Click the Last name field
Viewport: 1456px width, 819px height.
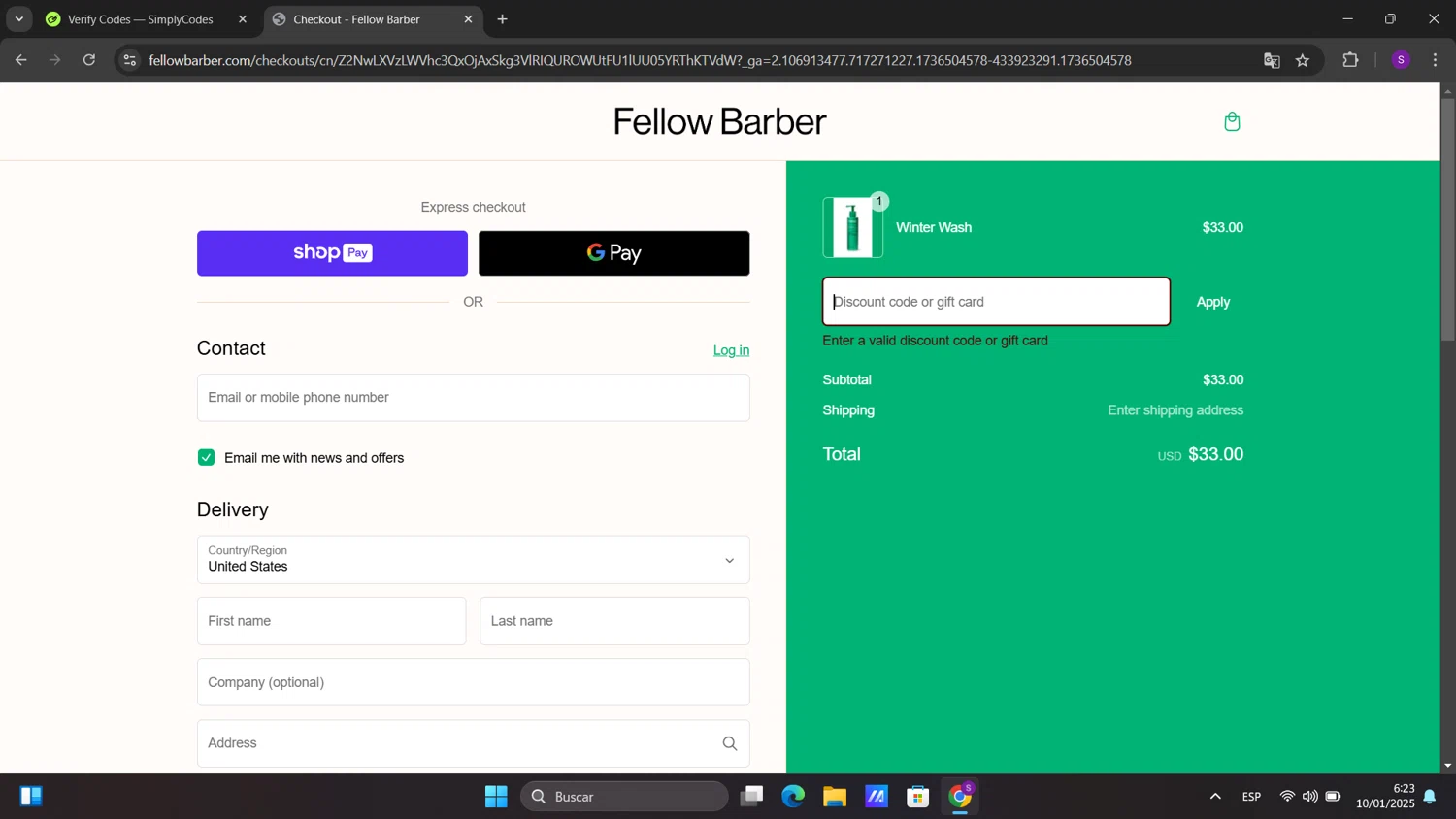614,621
